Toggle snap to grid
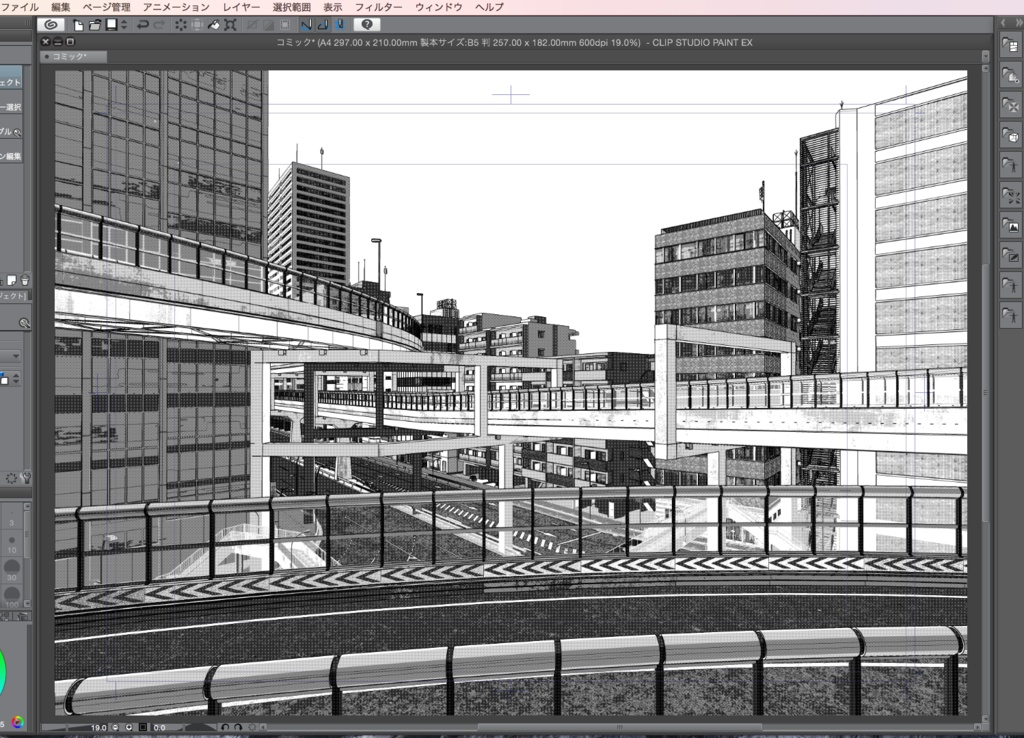 pyautogui.click(x=339, y=25)
